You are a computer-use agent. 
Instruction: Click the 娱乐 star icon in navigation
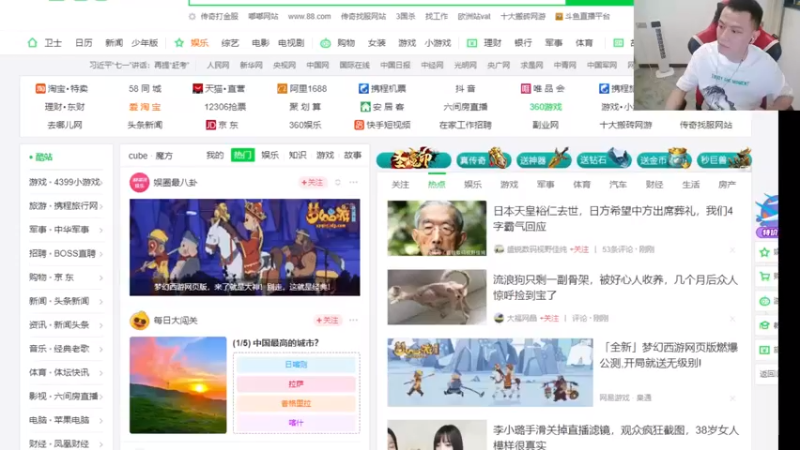pyautogui.click(x=179, y=43)
